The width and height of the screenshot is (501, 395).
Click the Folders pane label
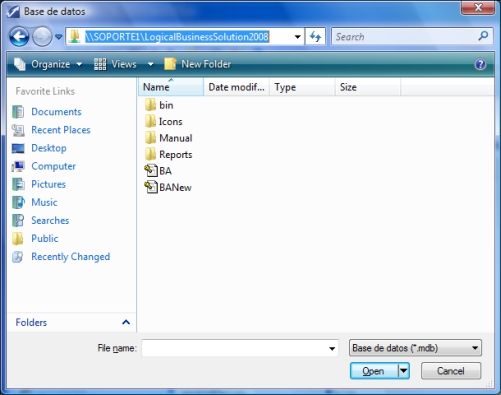[31, 322]
